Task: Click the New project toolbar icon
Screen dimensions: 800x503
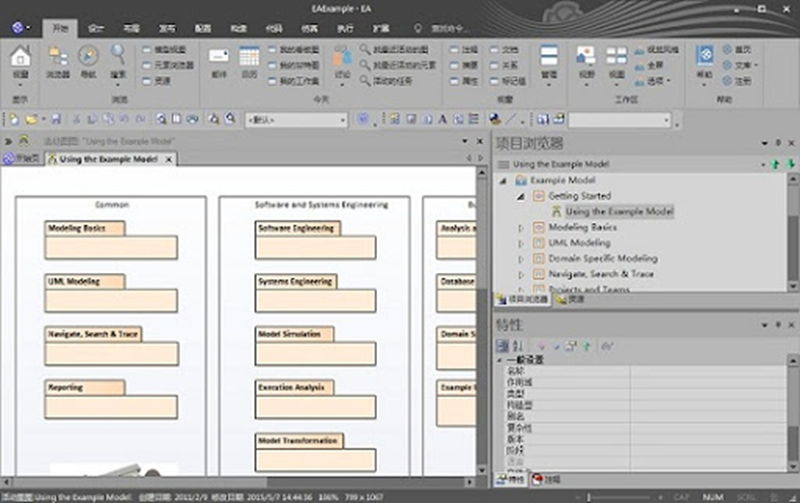Action: pos(14,120)
